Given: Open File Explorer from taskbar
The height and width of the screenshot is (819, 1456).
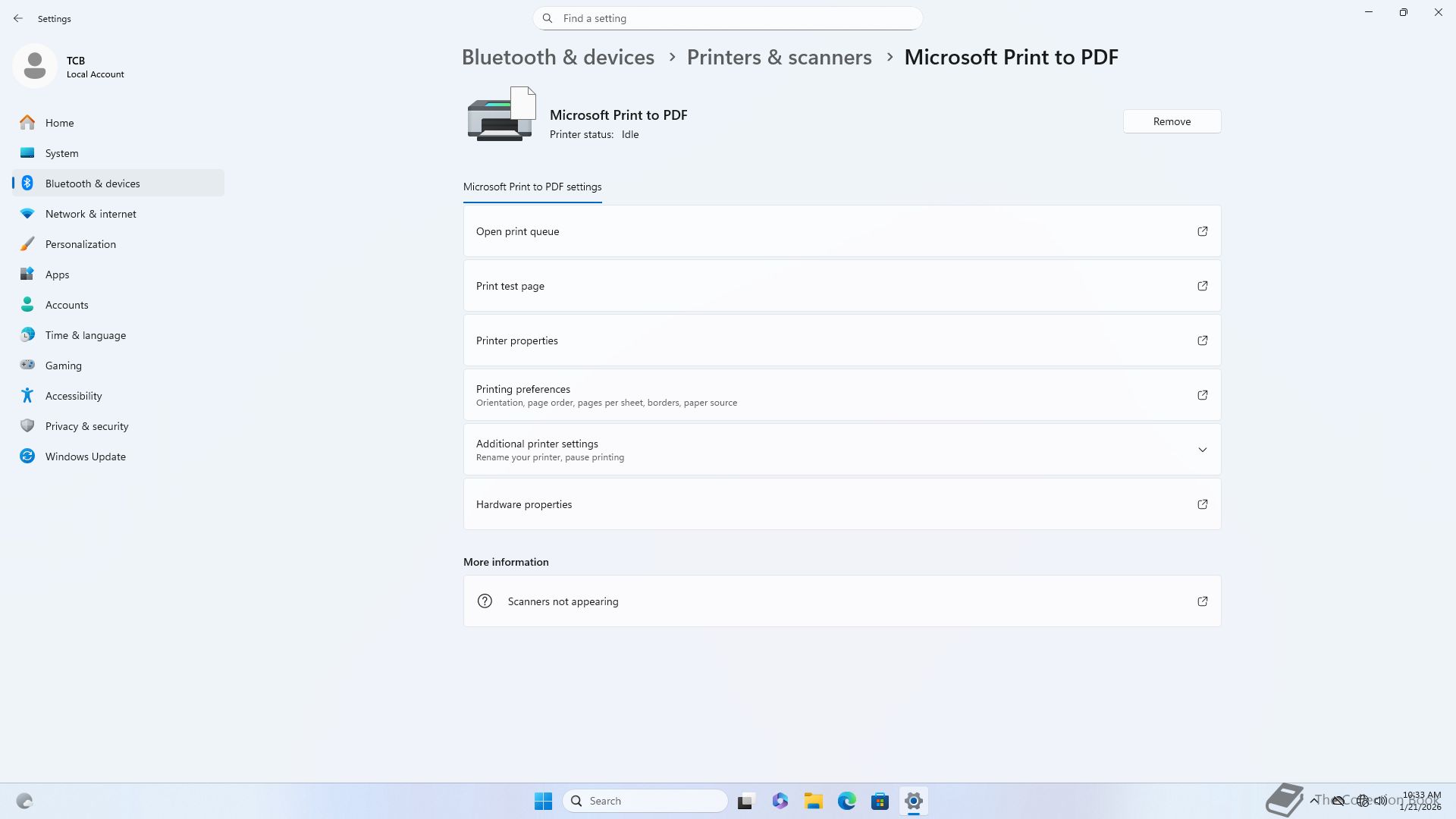Looking at the screenshot, I should pyautogui.click(x=813, y=801).
